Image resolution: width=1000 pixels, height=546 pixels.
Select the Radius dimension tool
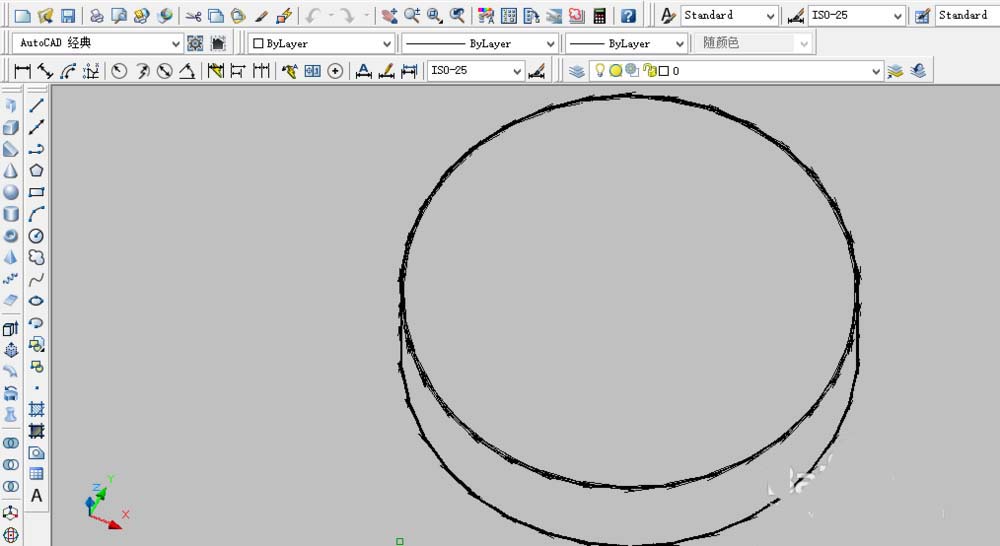point(119,71)
